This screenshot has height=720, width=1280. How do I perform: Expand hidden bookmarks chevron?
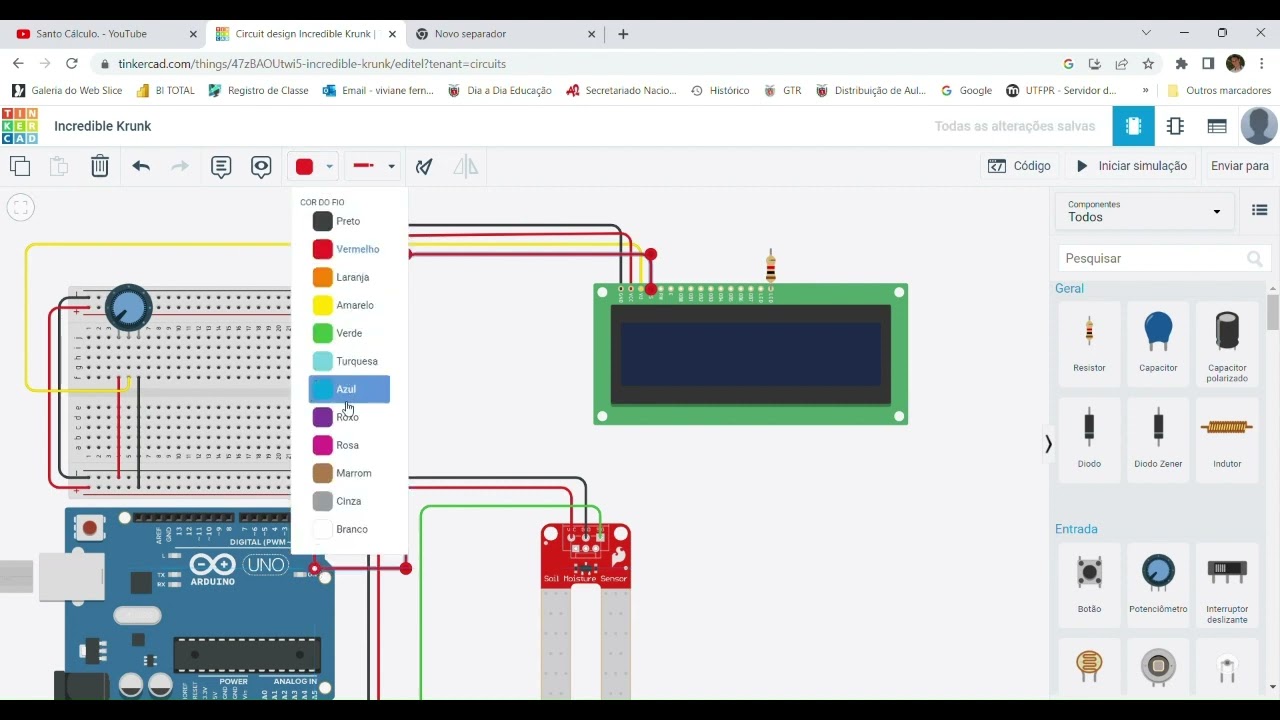coord(1145,90)
